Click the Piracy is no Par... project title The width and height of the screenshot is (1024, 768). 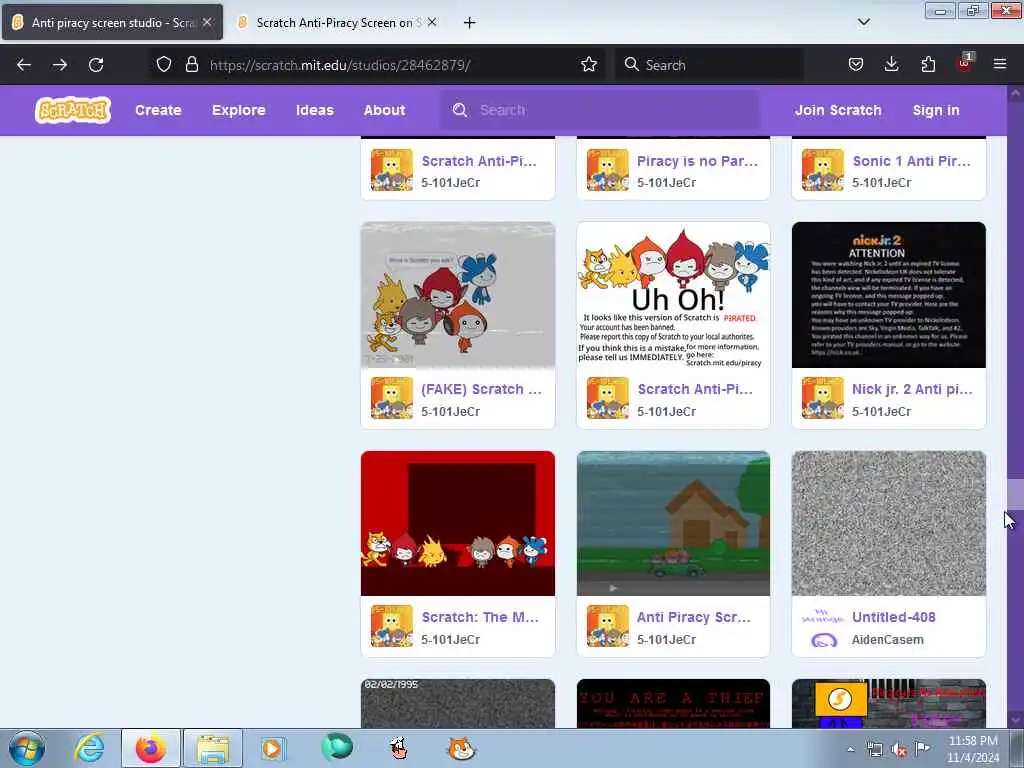pyautogui.click(x=697, y=161)
